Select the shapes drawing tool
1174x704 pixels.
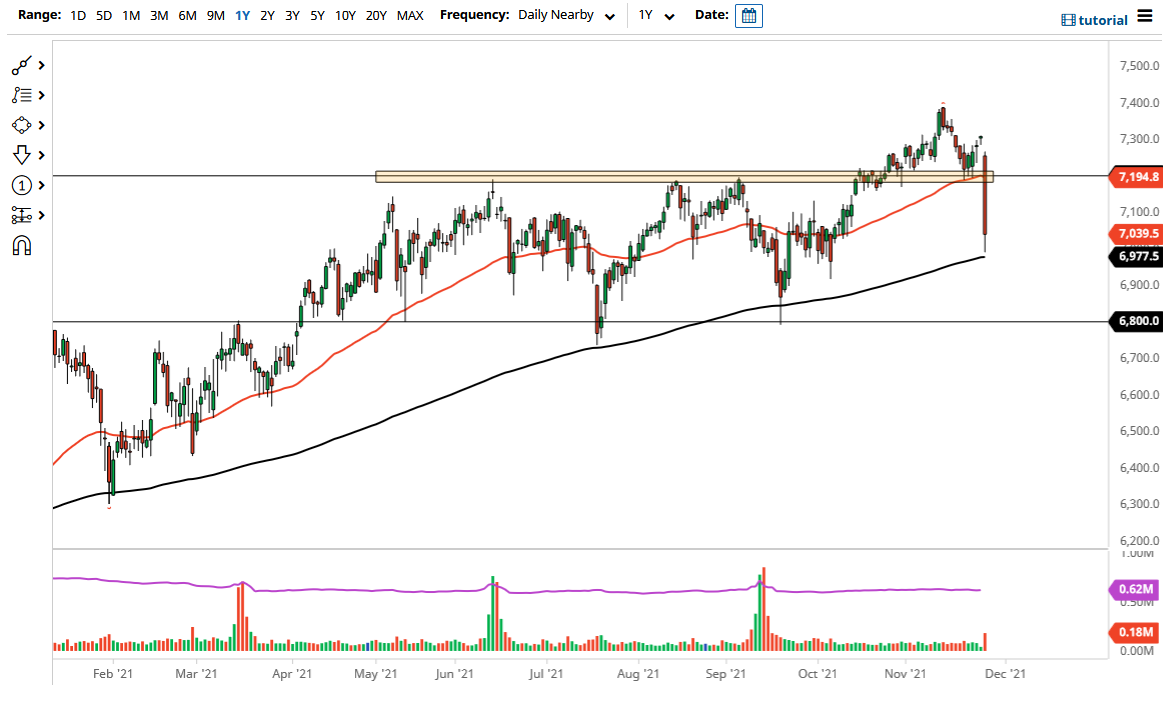click(x=22, y=125)
